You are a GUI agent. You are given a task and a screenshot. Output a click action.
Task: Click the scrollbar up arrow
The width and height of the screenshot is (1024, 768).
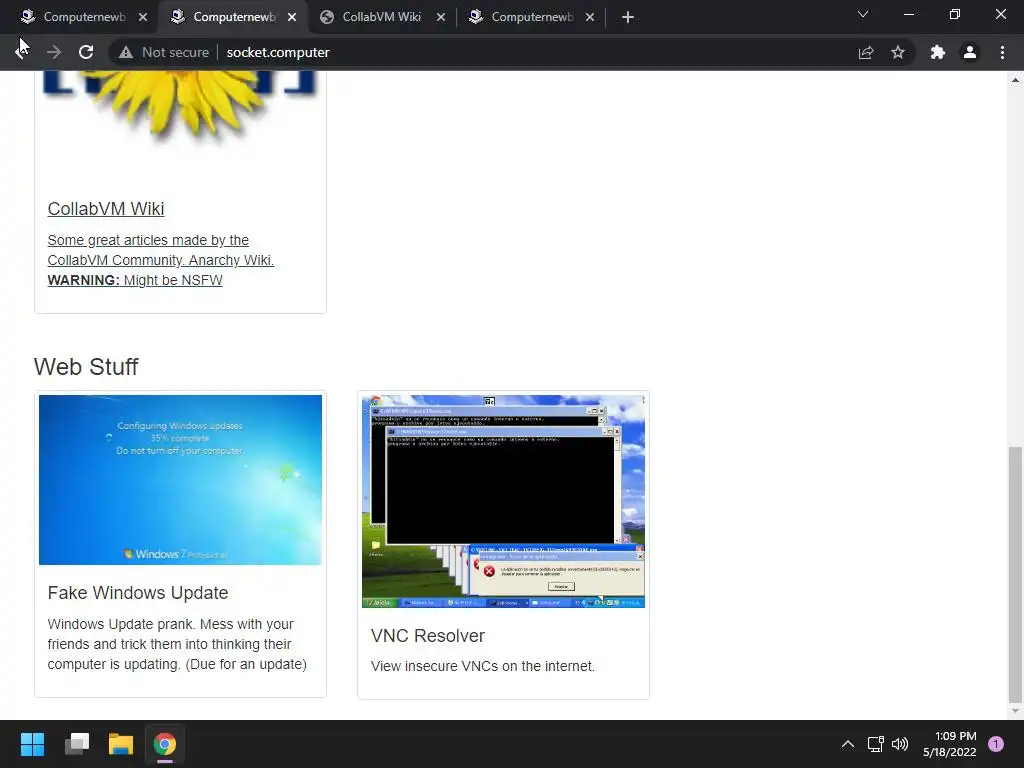[x=1015, y=80]
